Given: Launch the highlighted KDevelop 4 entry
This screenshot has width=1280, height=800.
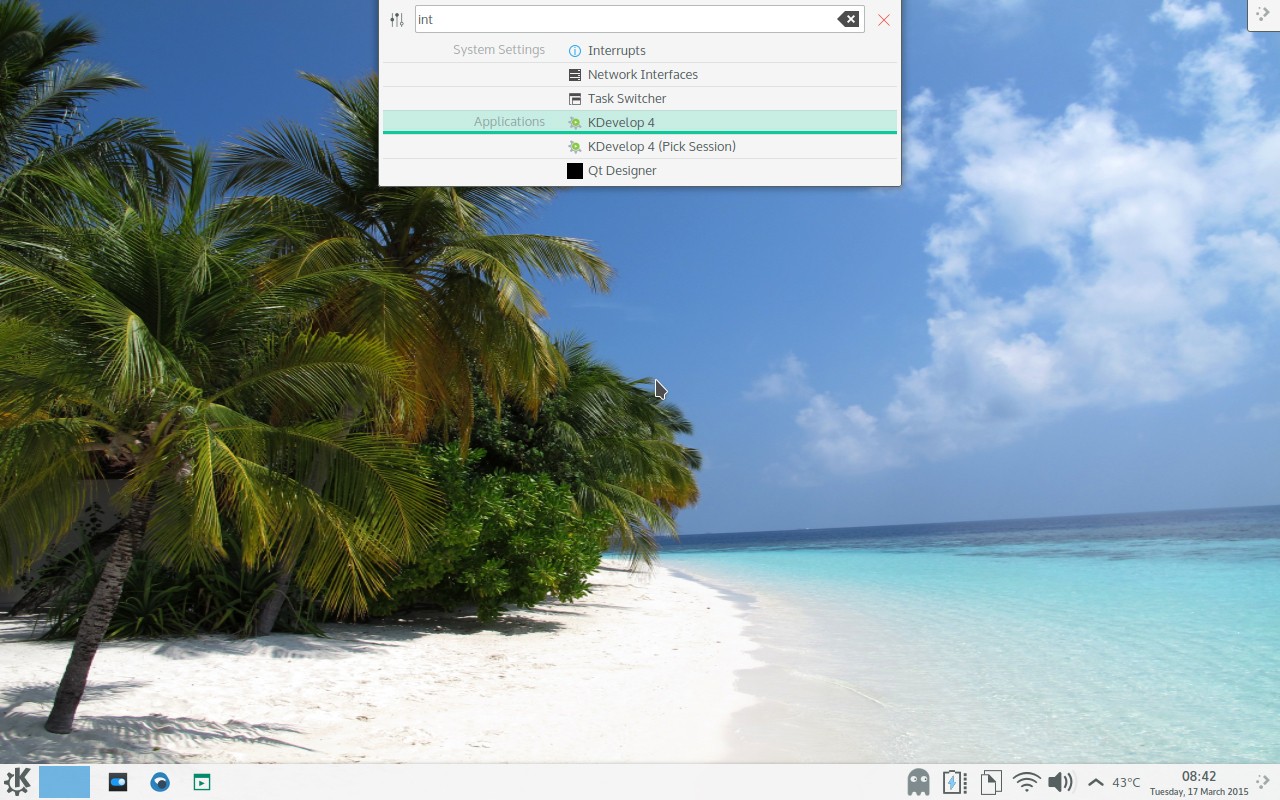Looking at the screenshot, I should (621, 122).
